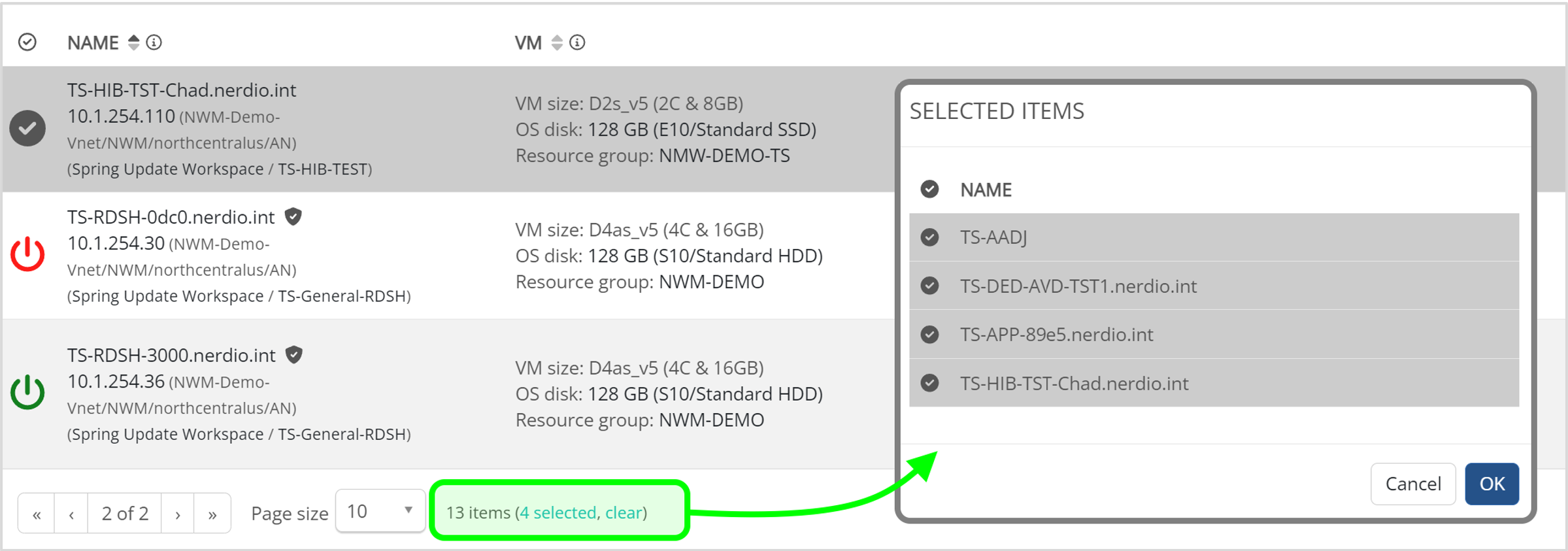The height and width of the screenshot is (551, 1568).
Task: Uncheck TS-DED-AVD-TST1.nerdio.int in Selected Items
Action: [x=929, y=286]
